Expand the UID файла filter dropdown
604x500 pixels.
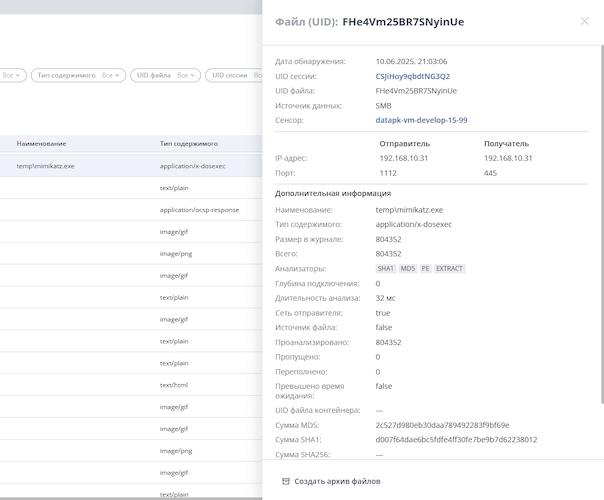click(x=167, y=75)
